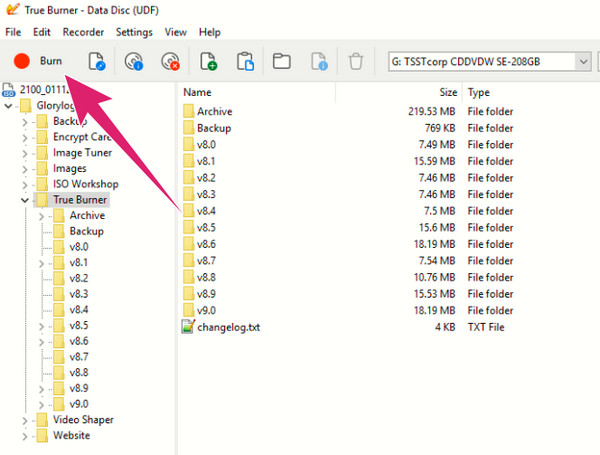Select the Archive folder in file list

pyautogui.click(x=214, y=111)
